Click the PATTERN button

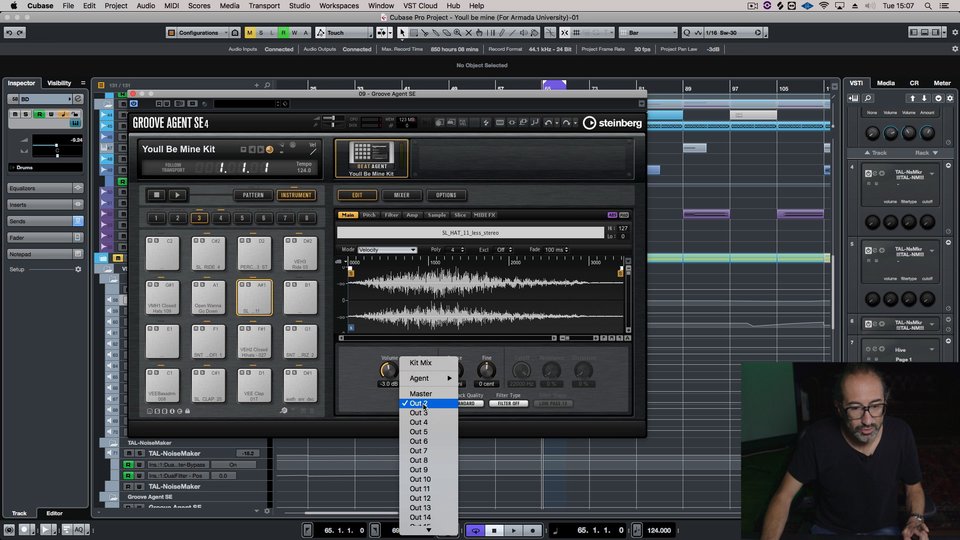[x=253, y=195]
